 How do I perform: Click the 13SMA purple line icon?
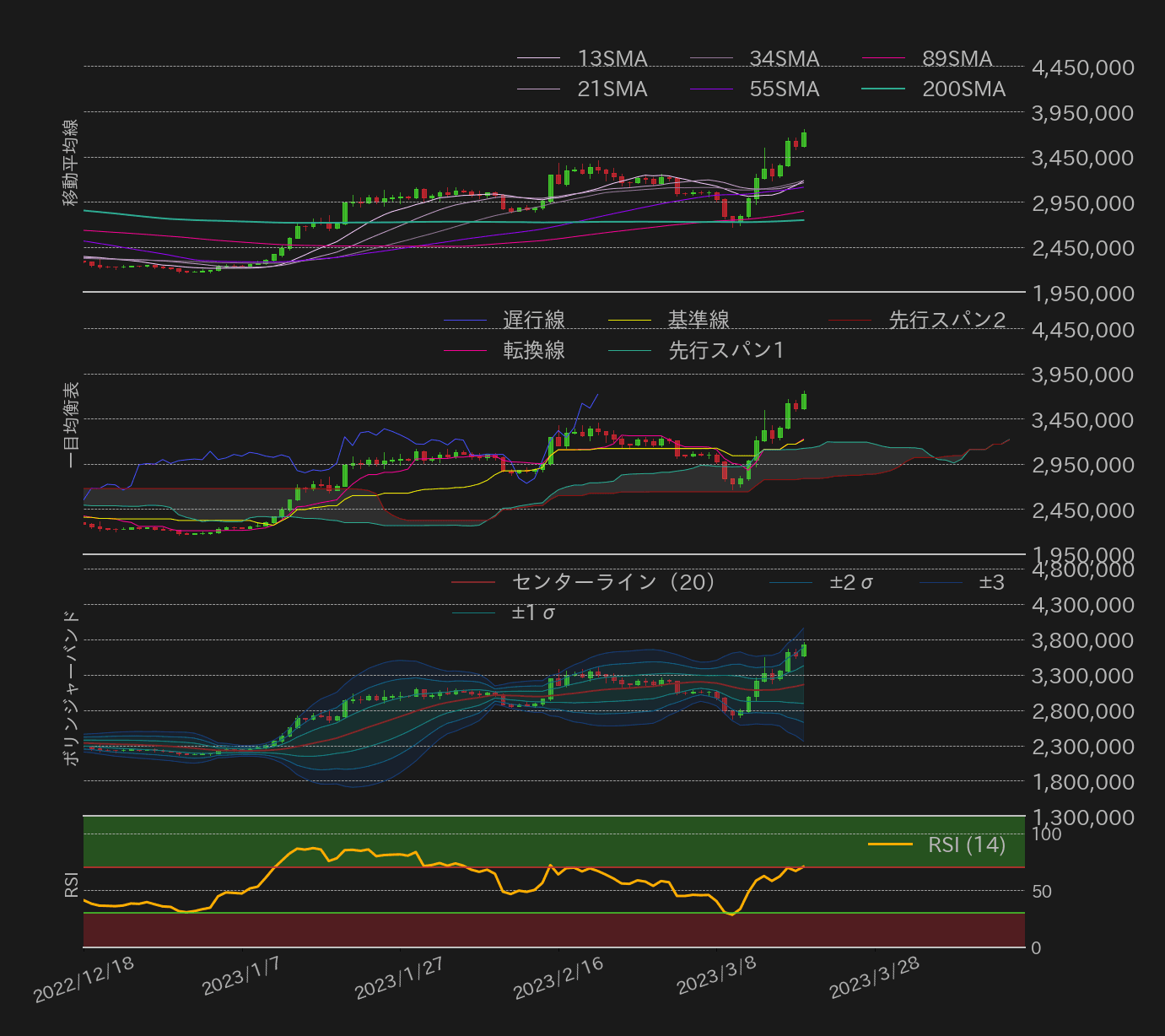541,59
